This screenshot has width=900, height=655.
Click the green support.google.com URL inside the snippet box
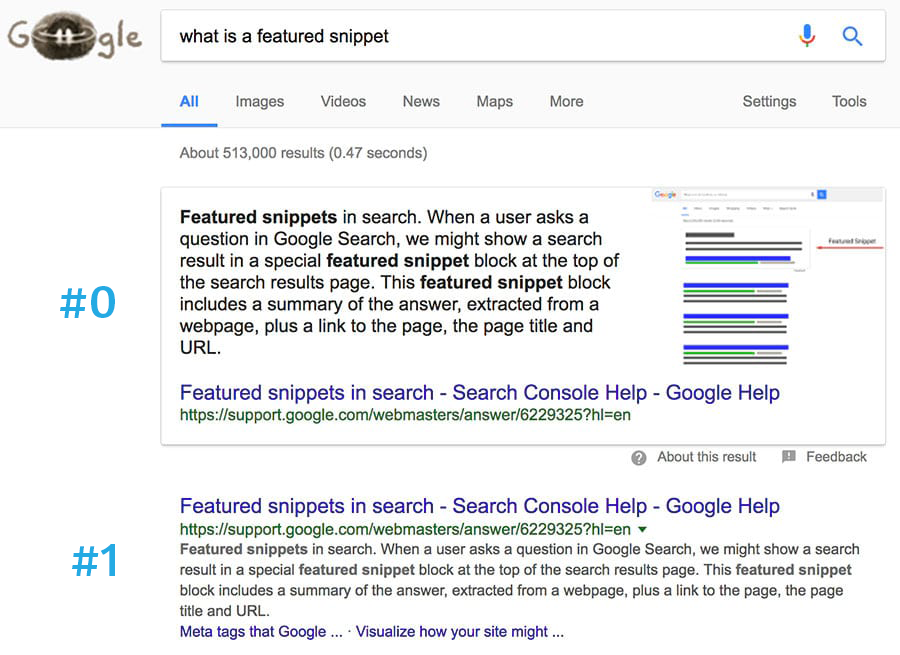(x=405, y=415)
